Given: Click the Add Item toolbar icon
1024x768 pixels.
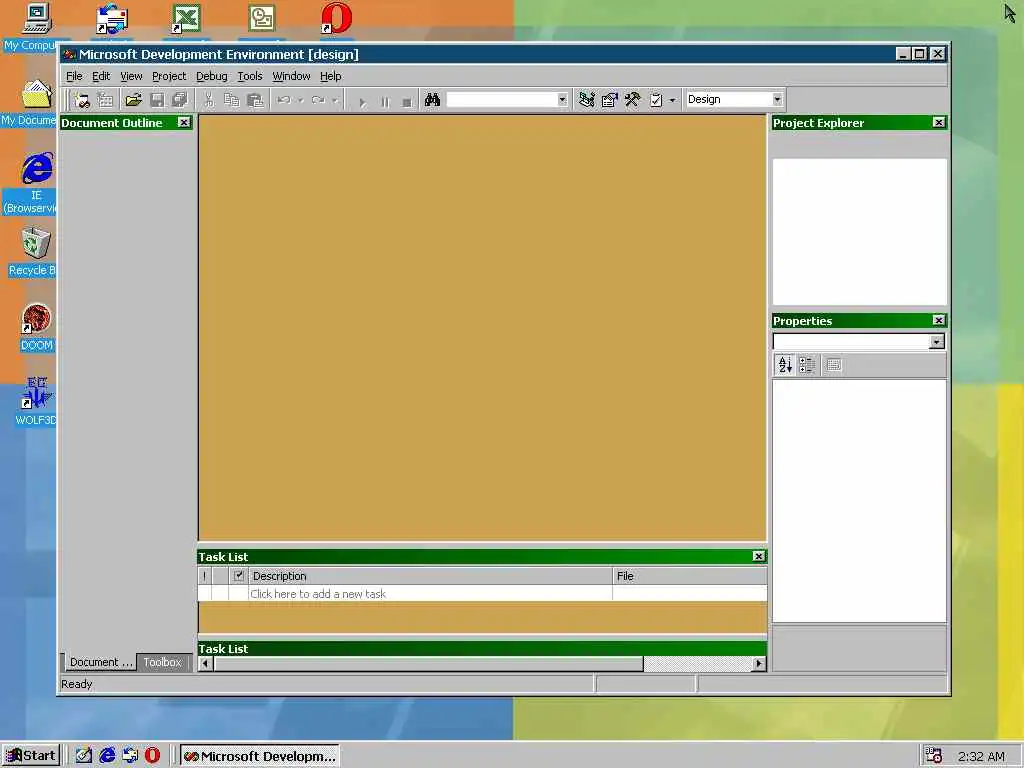Looking at the screenshot, I should pyautogui.click(x=104, y=100).
